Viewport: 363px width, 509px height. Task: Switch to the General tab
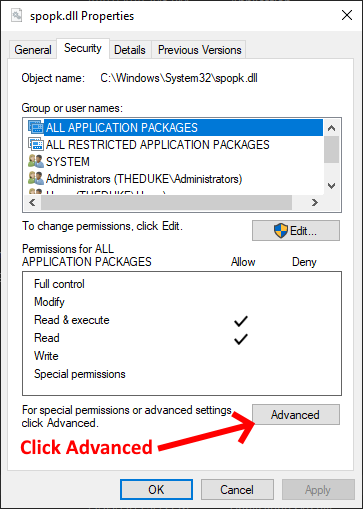click(33, 50)
